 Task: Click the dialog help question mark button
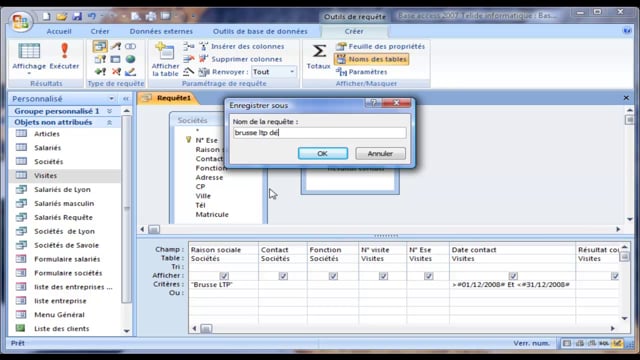point(373,102)
